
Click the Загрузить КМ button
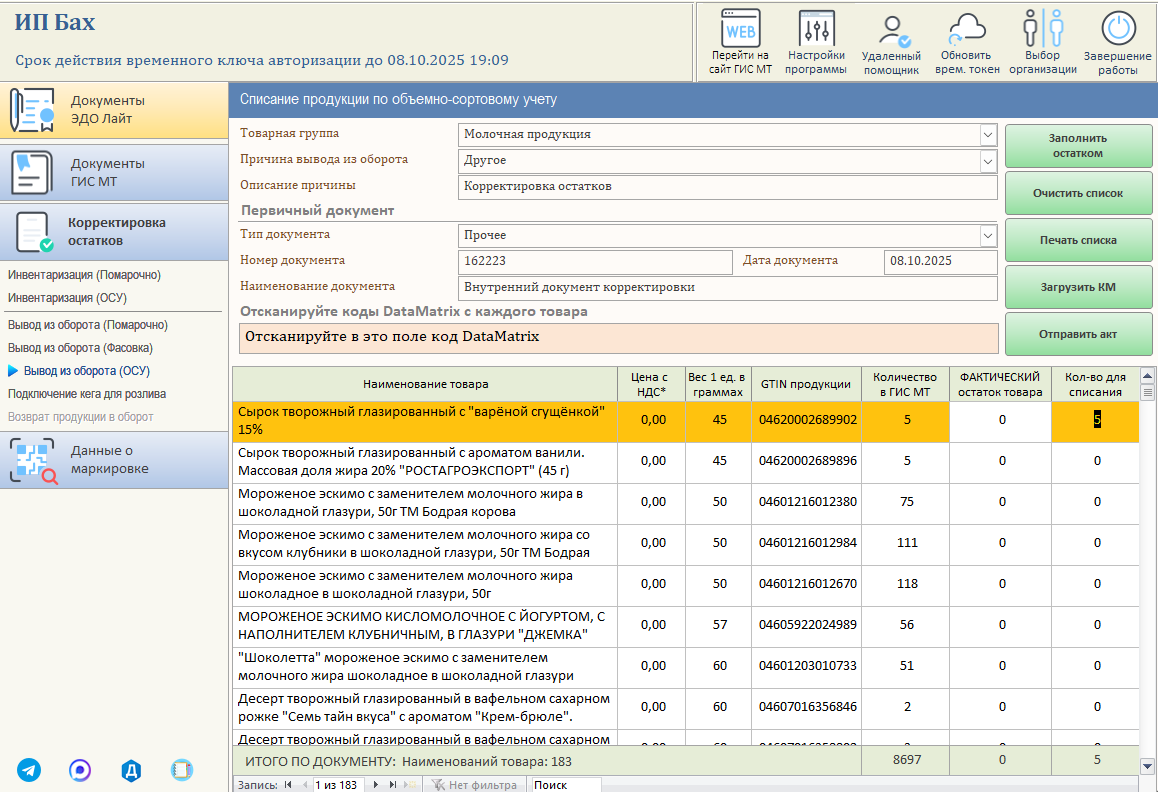[1078, 287]
